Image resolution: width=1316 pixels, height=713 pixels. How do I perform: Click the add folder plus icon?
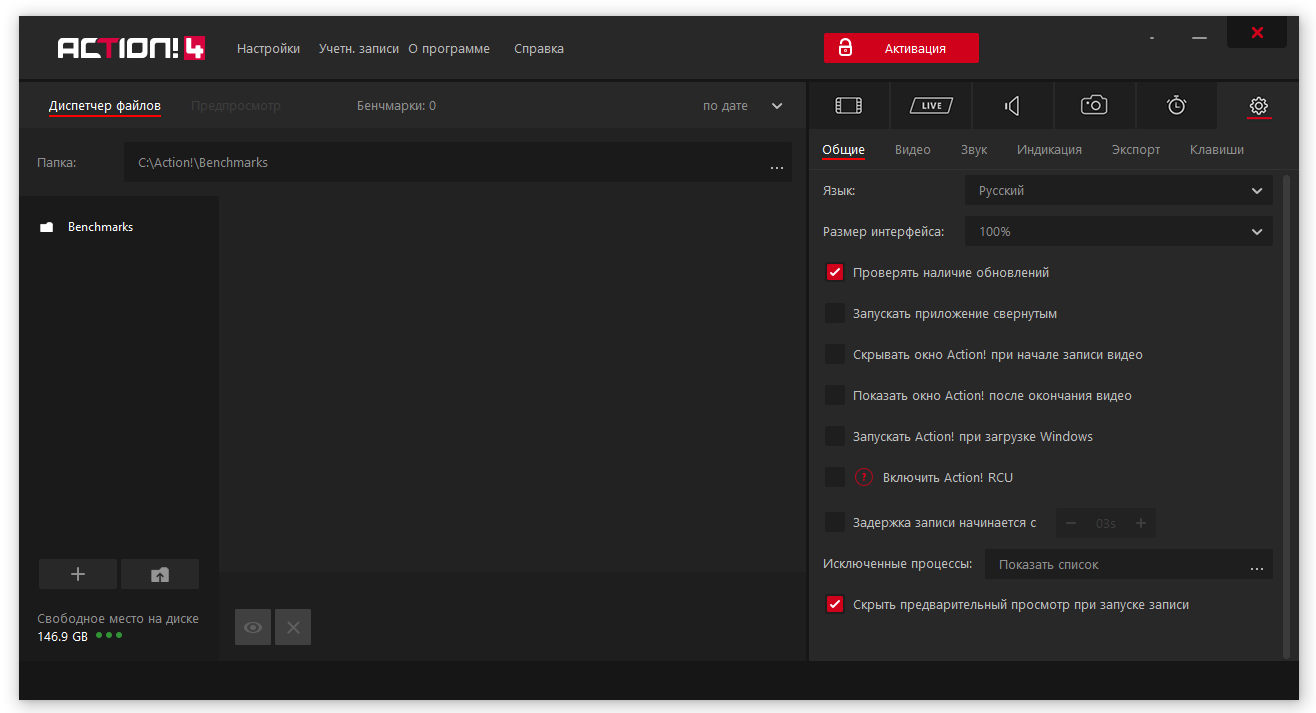[78, 574]
